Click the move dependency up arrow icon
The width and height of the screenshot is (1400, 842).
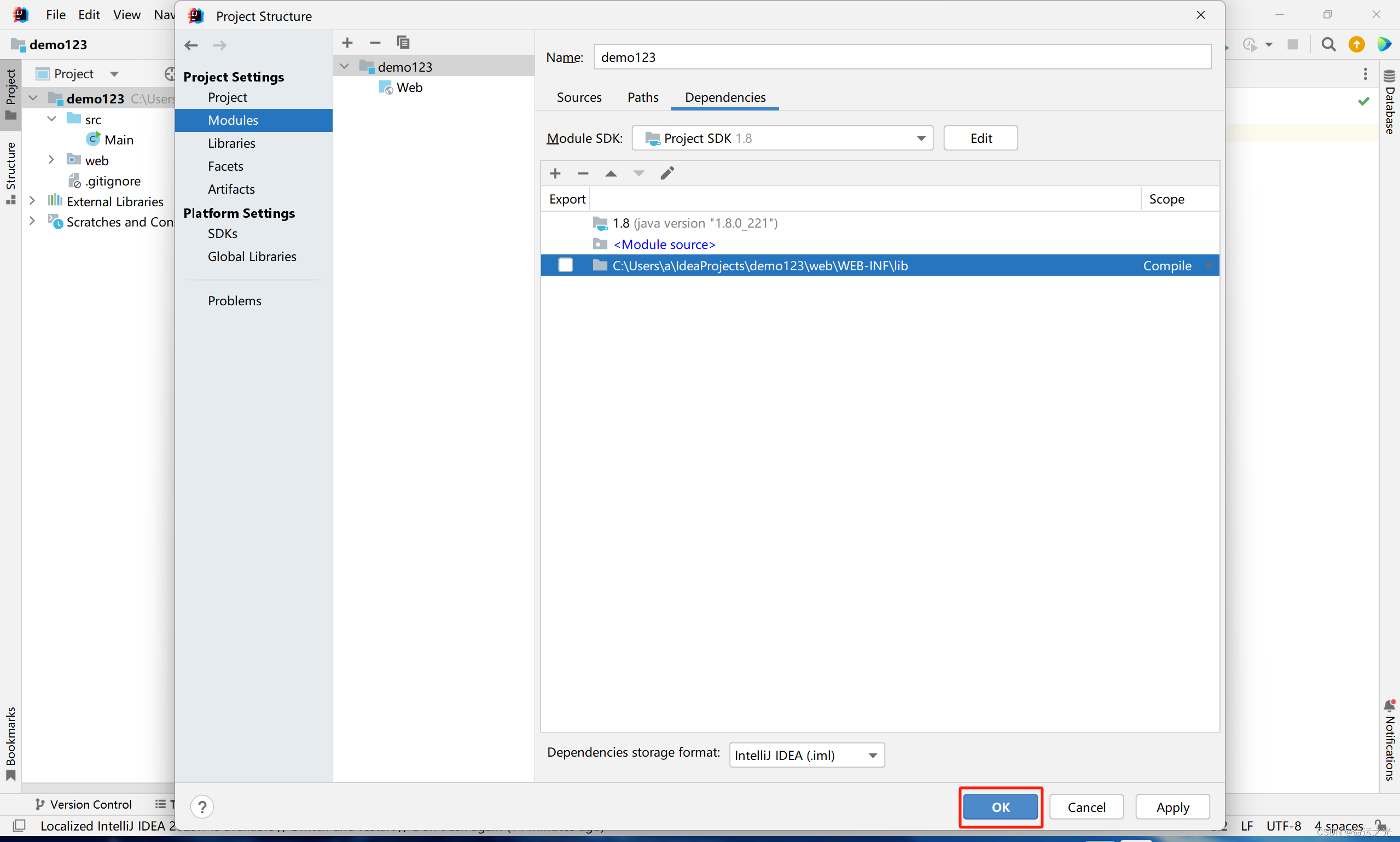click(x=610, y=173)
